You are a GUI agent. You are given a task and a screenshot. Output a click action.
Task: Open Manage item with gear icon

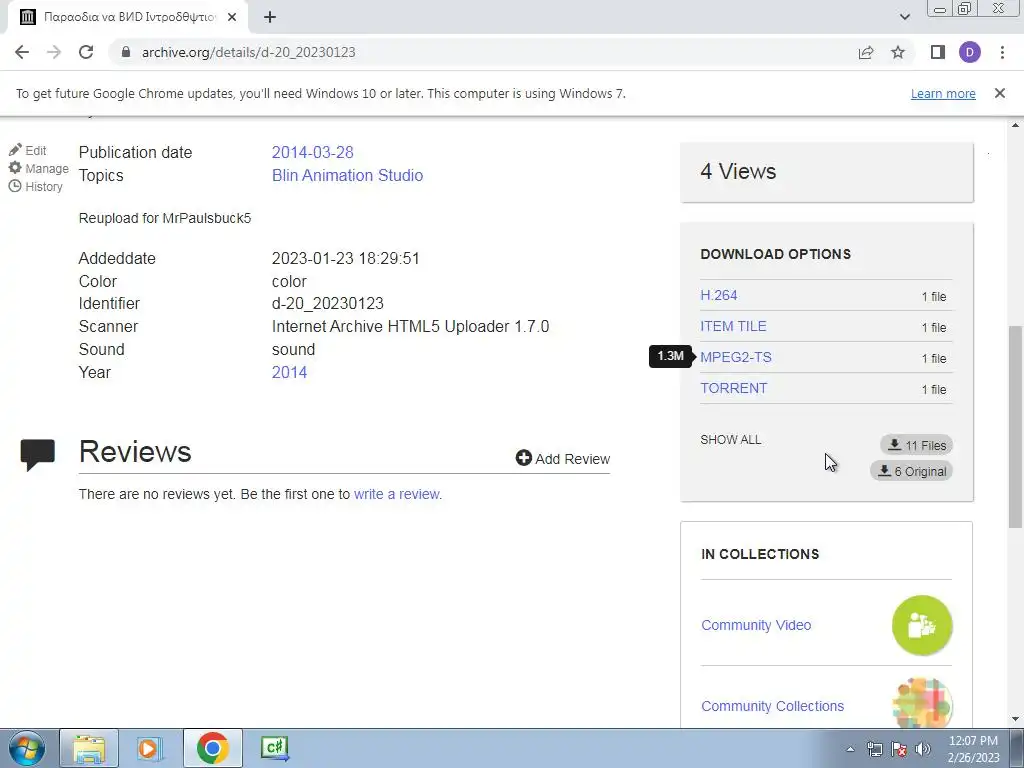[x=39, y=168]
